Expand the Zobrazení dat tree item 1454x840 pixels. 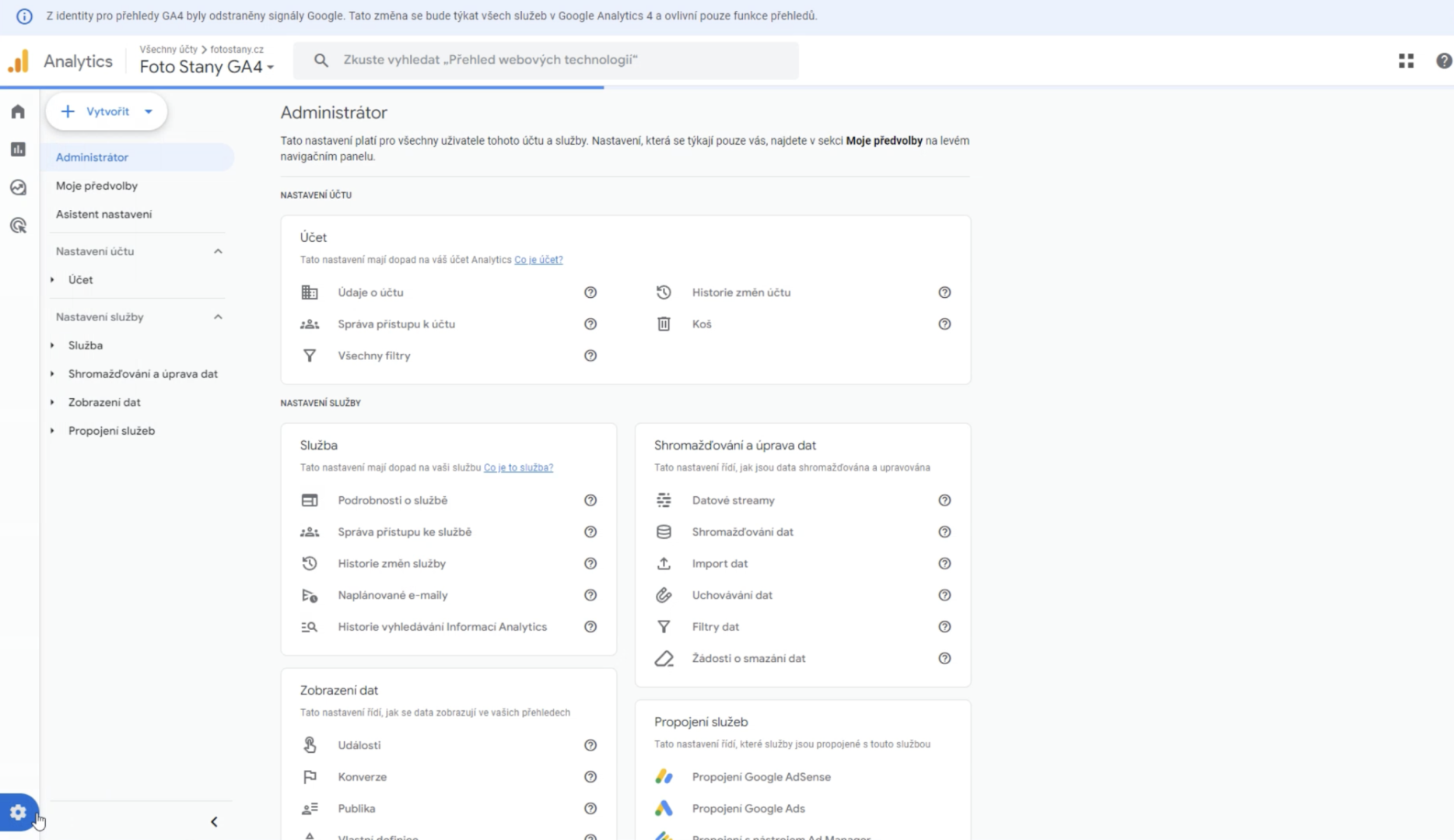pyautogui.click(x=52, y=402)
